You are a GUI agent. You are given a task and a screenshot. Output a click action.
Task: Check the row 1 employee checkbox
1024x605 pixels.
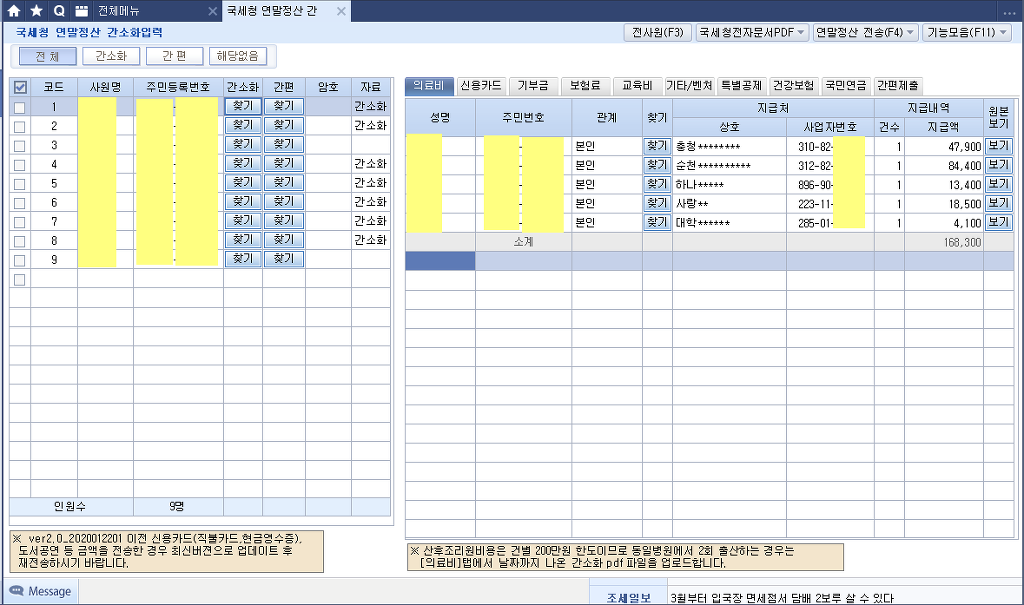(20, 107)
